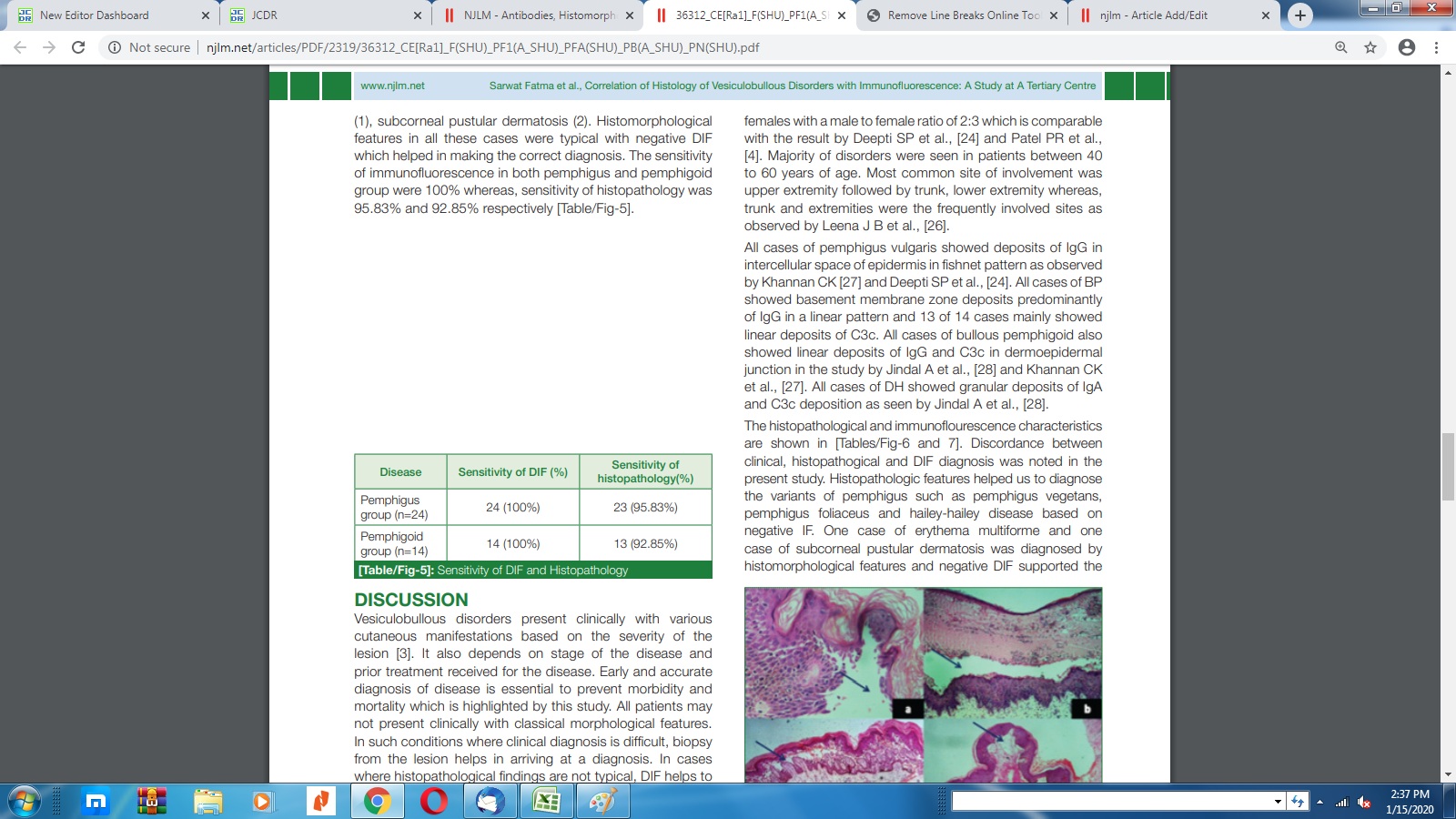The width and height of the screenshot is (1456, 819).
Task: Expand the taskbar address dropdown arrow
Action: point(1279,802)
